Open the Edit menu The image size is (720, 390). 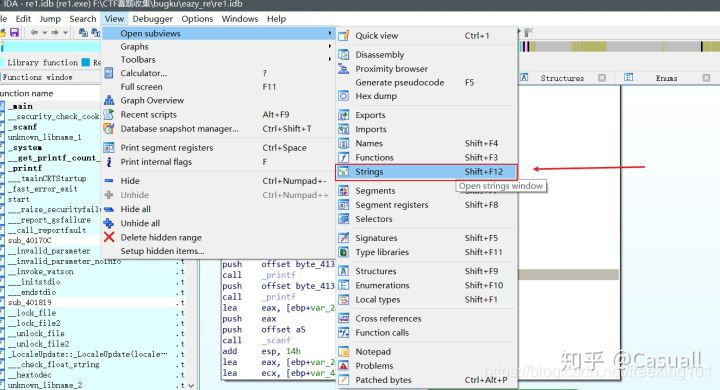coord(23,19)
